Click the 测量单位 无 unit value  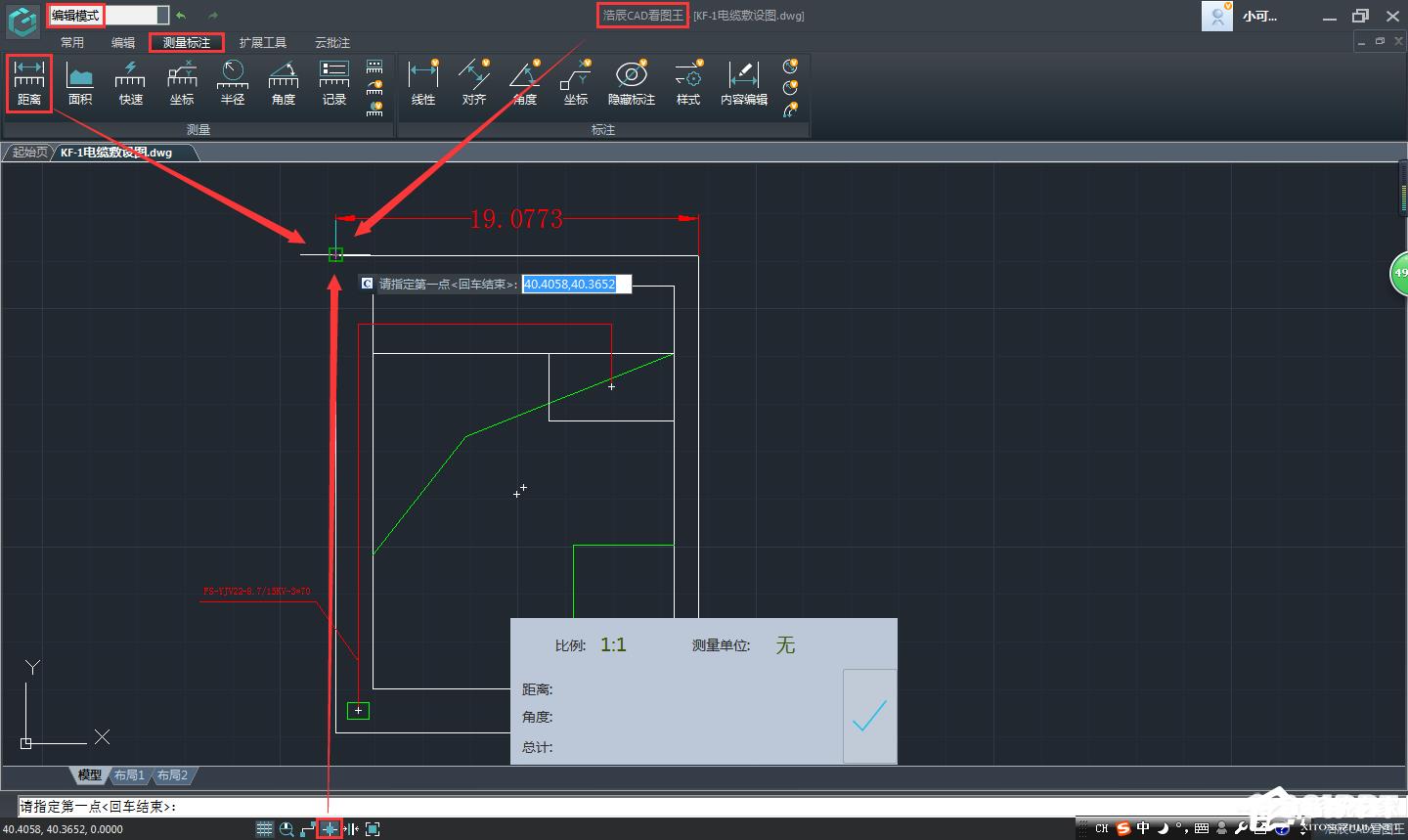[x=785, y=645]
